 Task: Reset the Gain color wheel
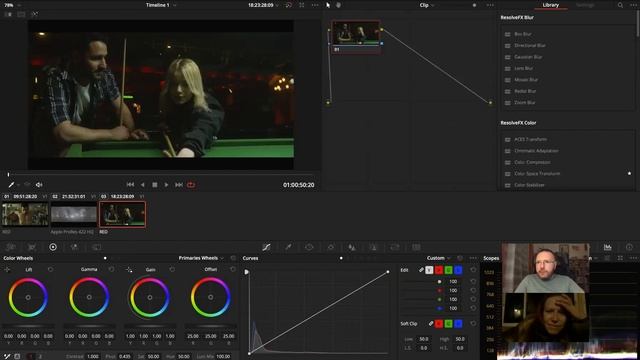(172, 269)
